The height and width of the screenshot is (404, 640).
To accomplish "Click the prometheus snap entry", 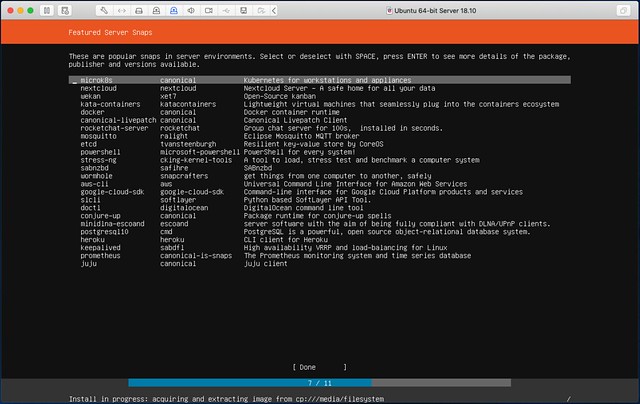I will (320, 255).
